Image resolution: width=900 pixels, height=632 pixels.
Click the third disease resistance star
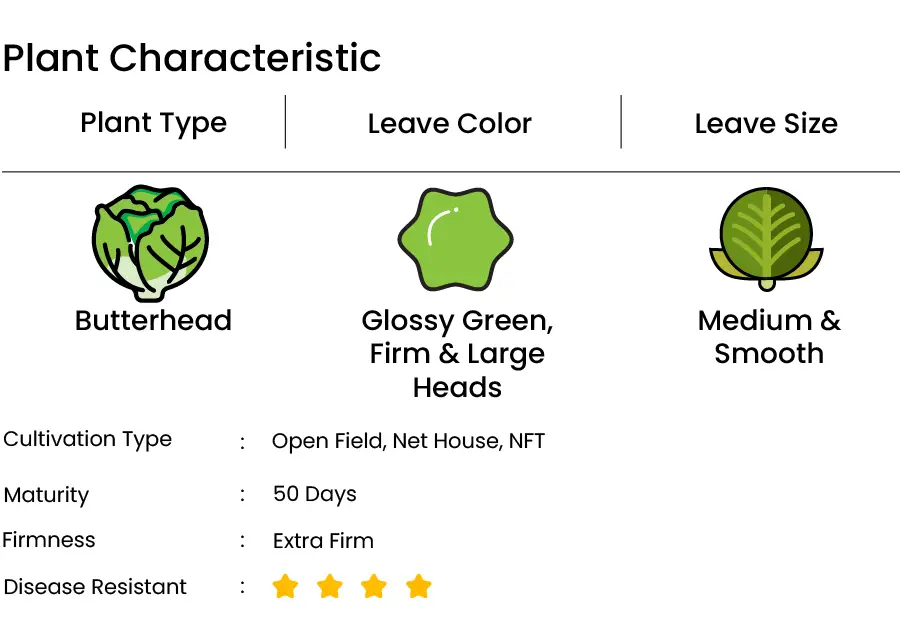pos(374,587)
